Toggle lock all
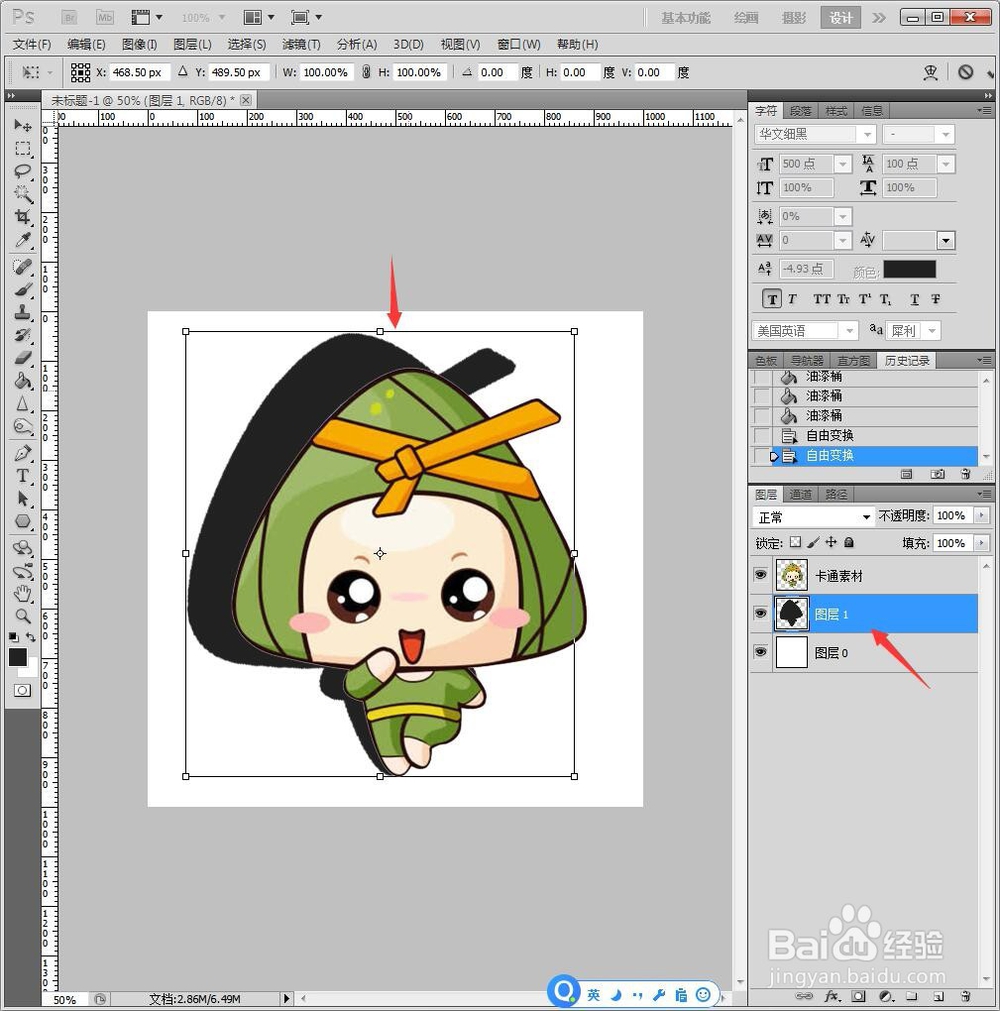This screenshot has height=1011, width=1000. [x=849, y=542]
